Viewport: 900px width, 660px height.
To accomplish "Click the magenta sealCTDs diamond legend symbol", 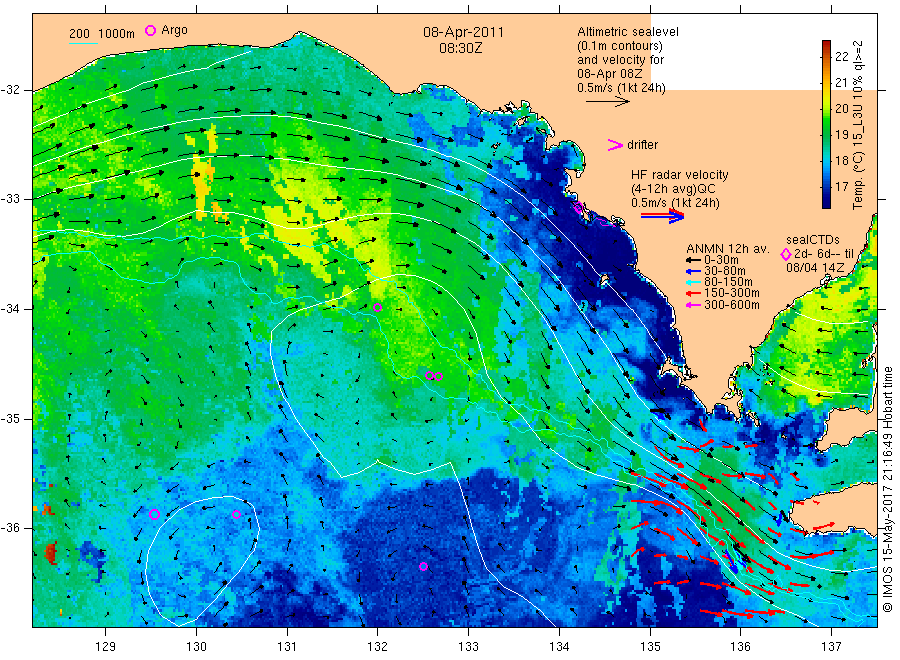I will (x=786, y=254).
